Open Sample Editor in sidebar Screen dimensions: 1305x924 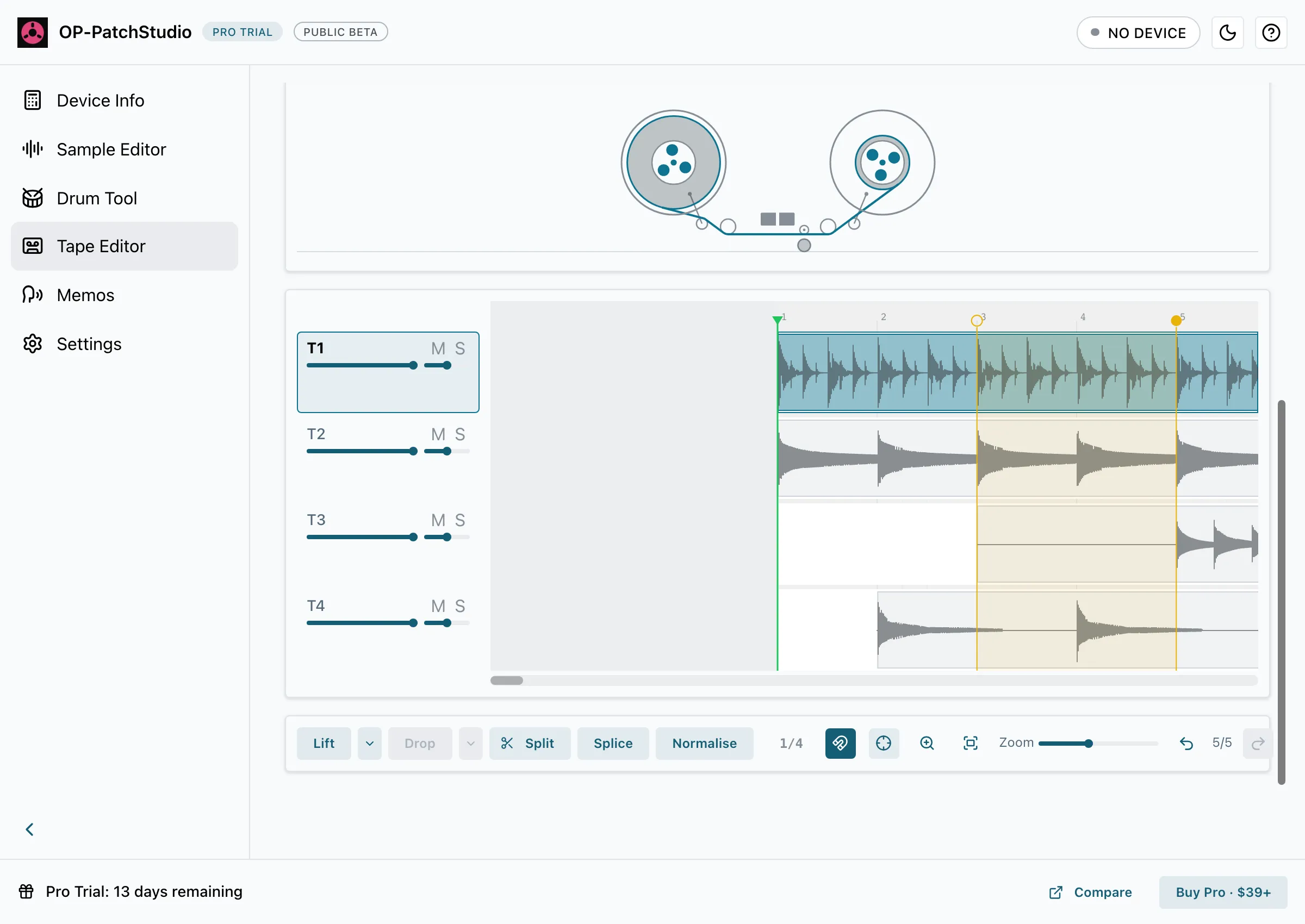[x=124, y=149]
